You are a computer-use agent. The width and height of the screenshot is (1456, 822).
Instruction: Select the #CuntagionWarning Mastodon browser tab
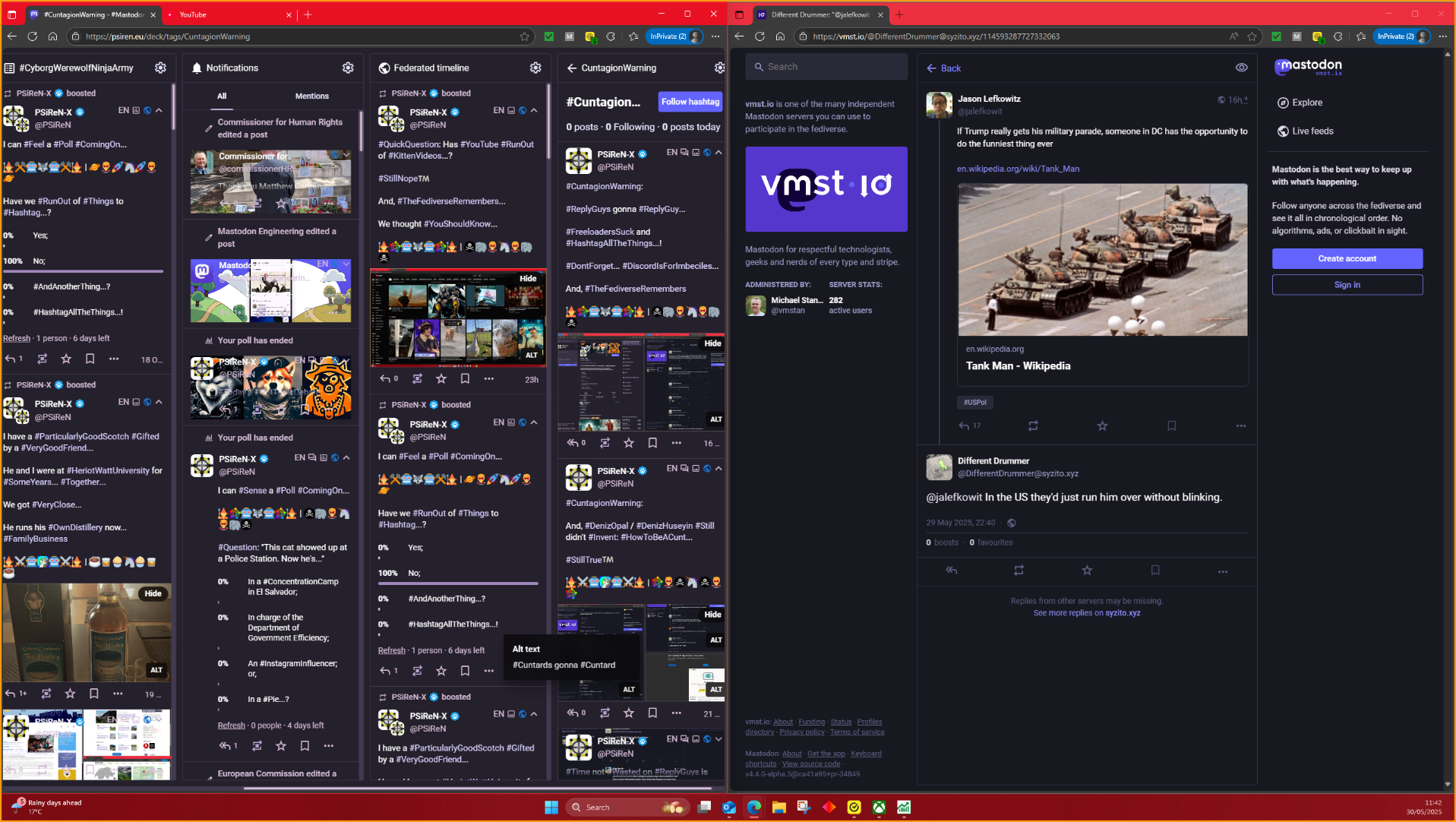[93, 14]
